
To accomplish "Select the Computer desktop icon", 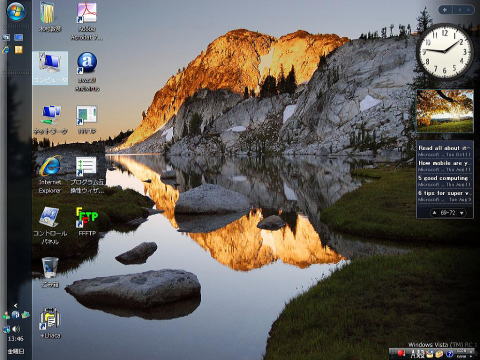I will tap(50, 68).
